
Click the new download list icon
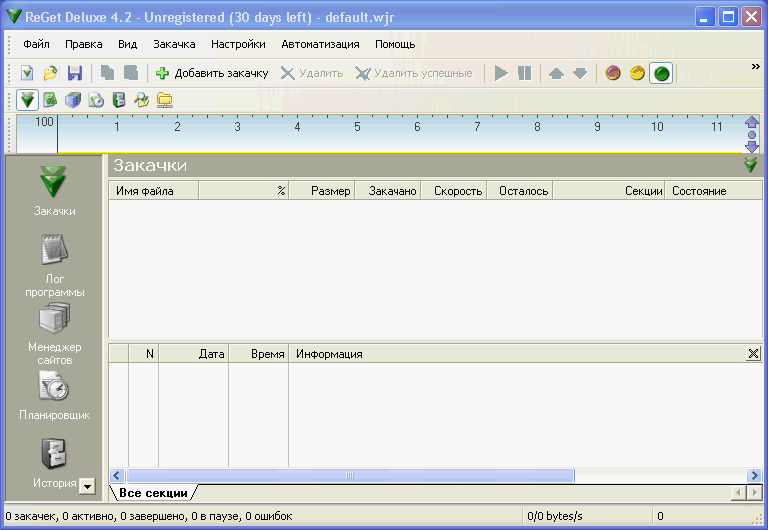click(x=27, y=73)
